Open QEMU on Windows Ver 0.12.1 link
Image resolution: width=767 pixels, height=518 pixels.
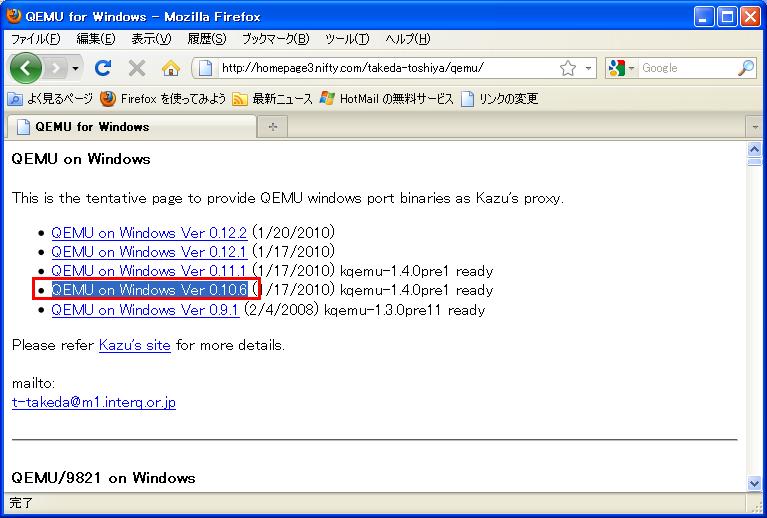(x=149, y=251)
